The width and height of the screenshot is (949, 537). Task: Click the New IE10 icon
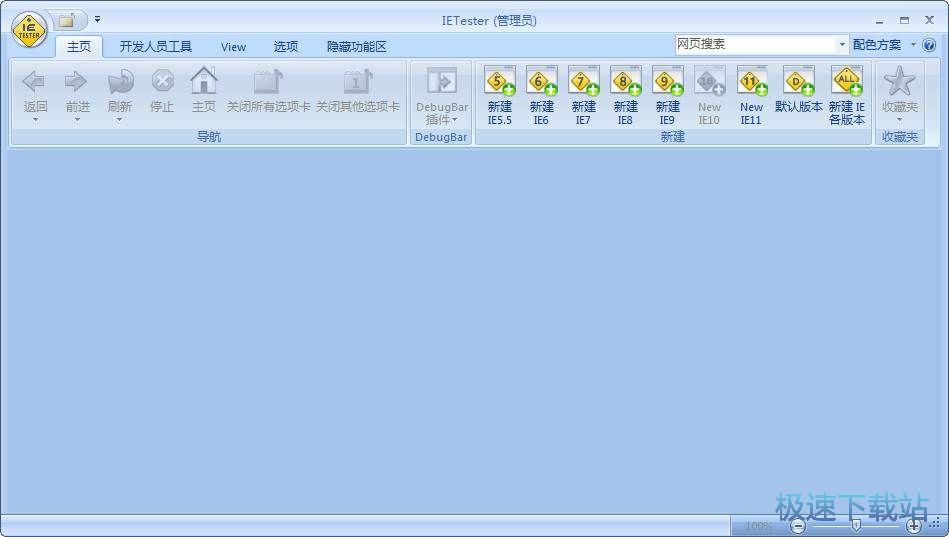pyautogui.click(x=709, y=81)
